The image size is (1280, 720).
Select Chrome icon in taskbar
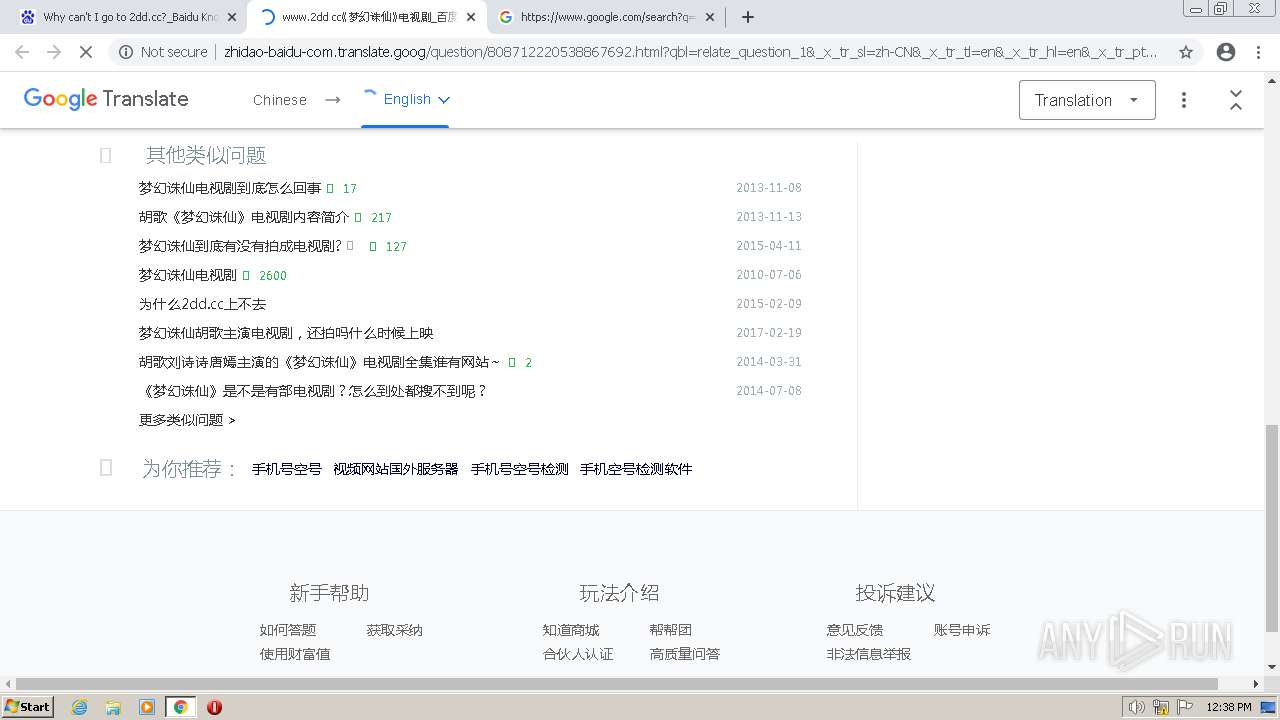180,707
